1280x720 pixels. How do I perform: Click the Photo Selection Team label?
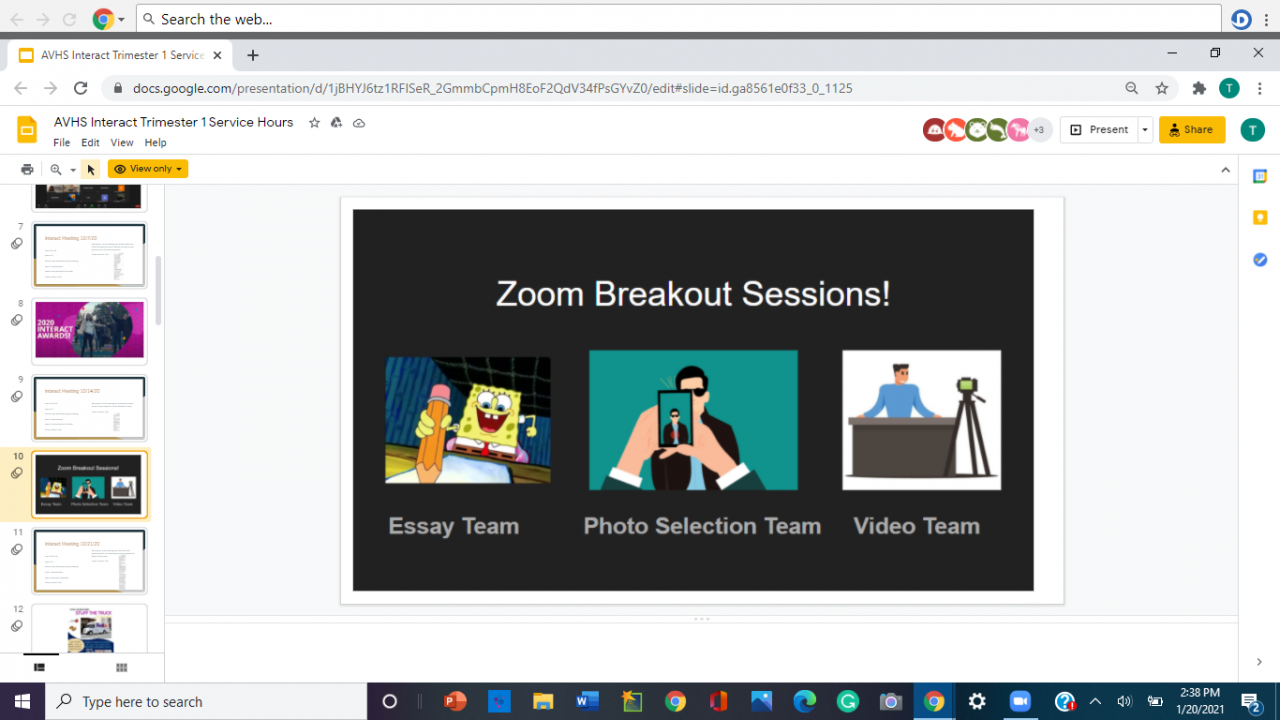tap(702, 526)
